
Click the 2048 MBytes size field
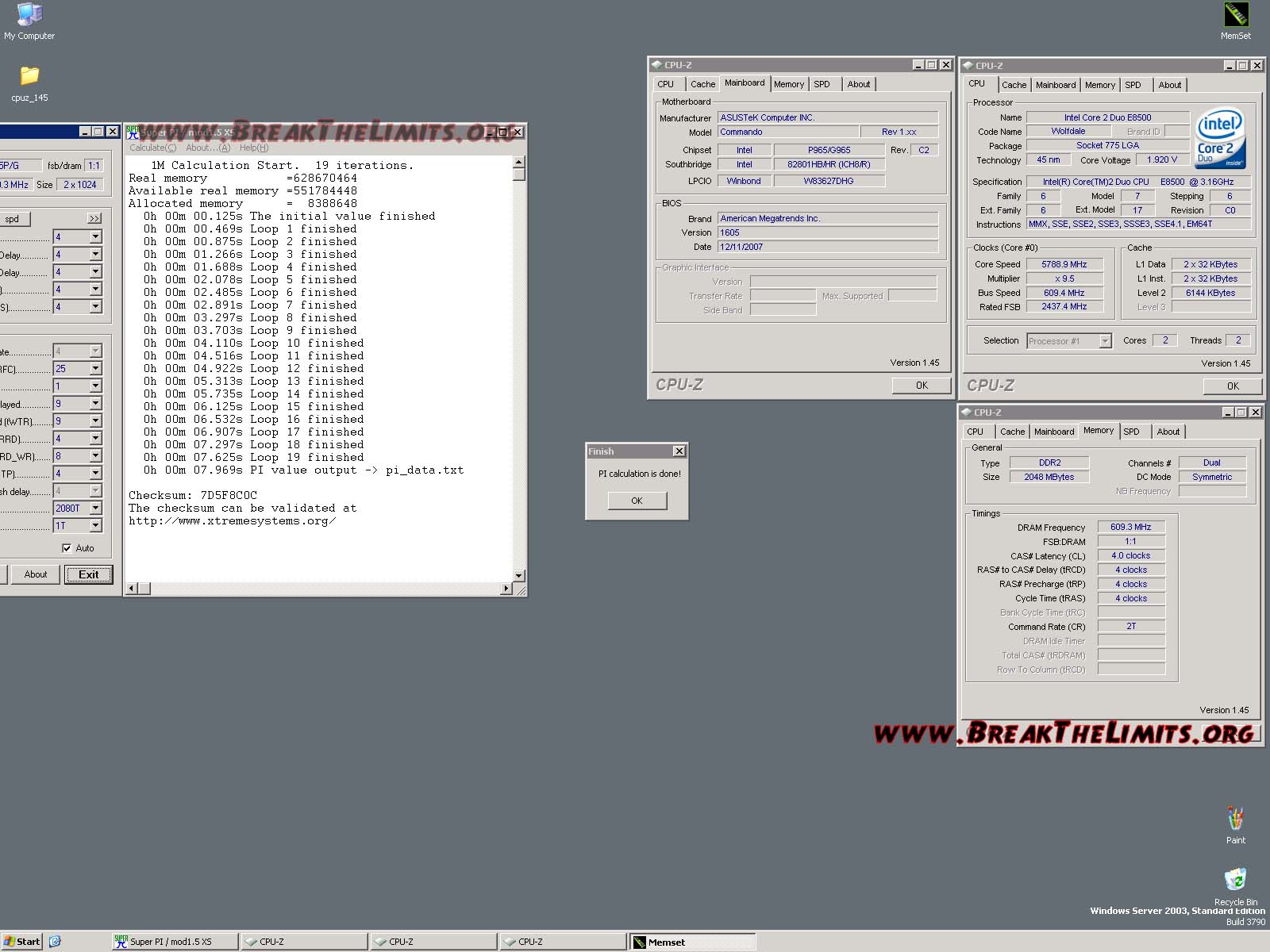click(x=1049, y=477)
